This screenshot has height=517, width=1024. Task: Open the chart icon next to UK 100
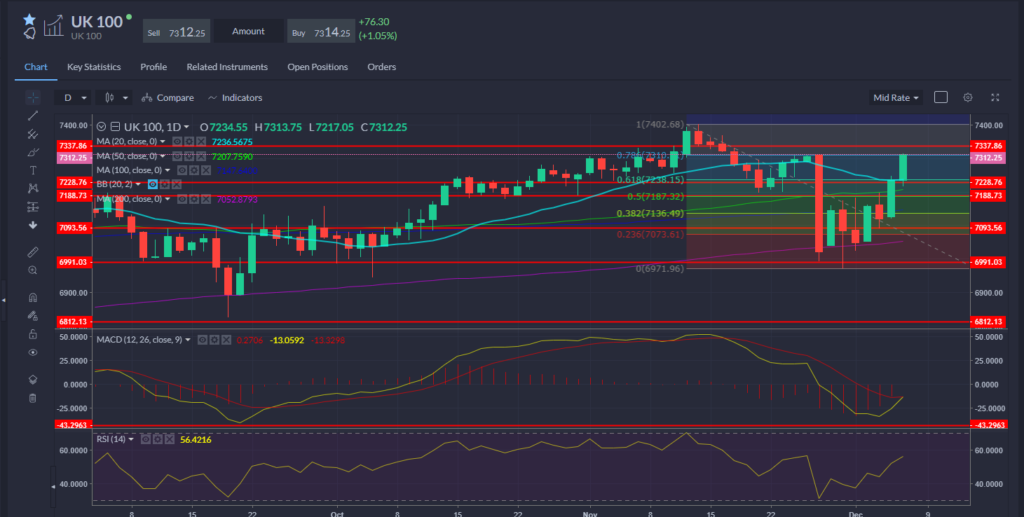[53, 26]
